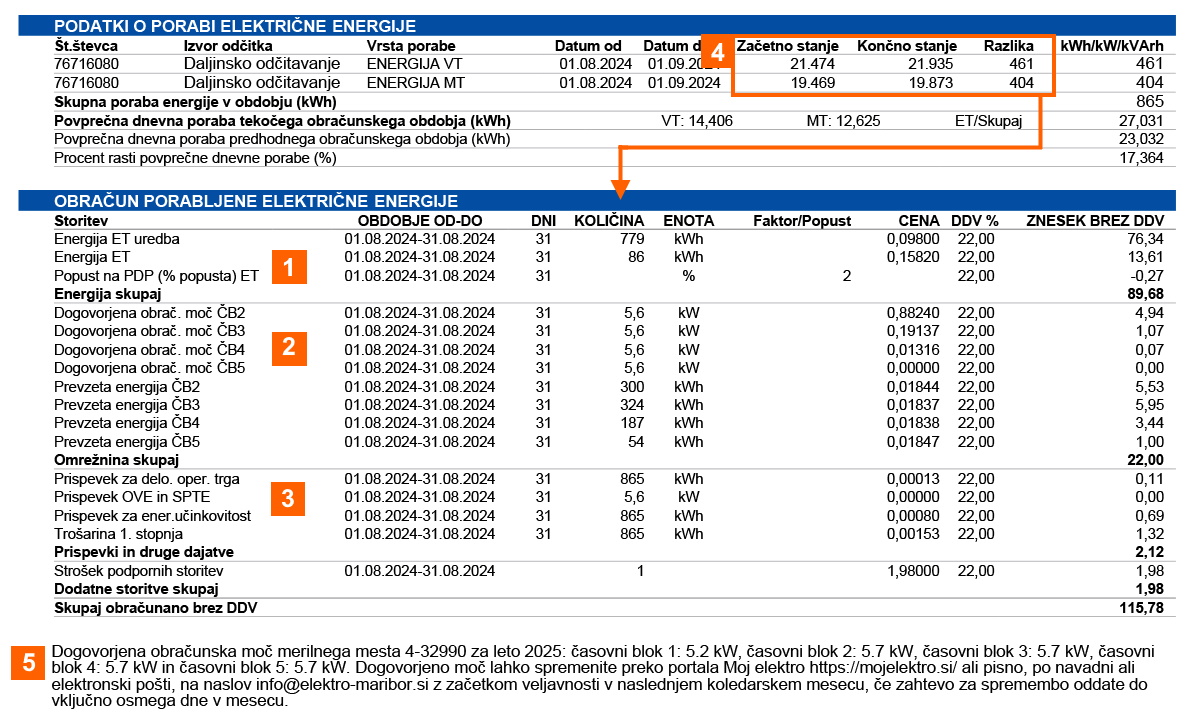
Task: Select "Prispevki in druge dajatve" subtotal label
Action: coord(144,552)
